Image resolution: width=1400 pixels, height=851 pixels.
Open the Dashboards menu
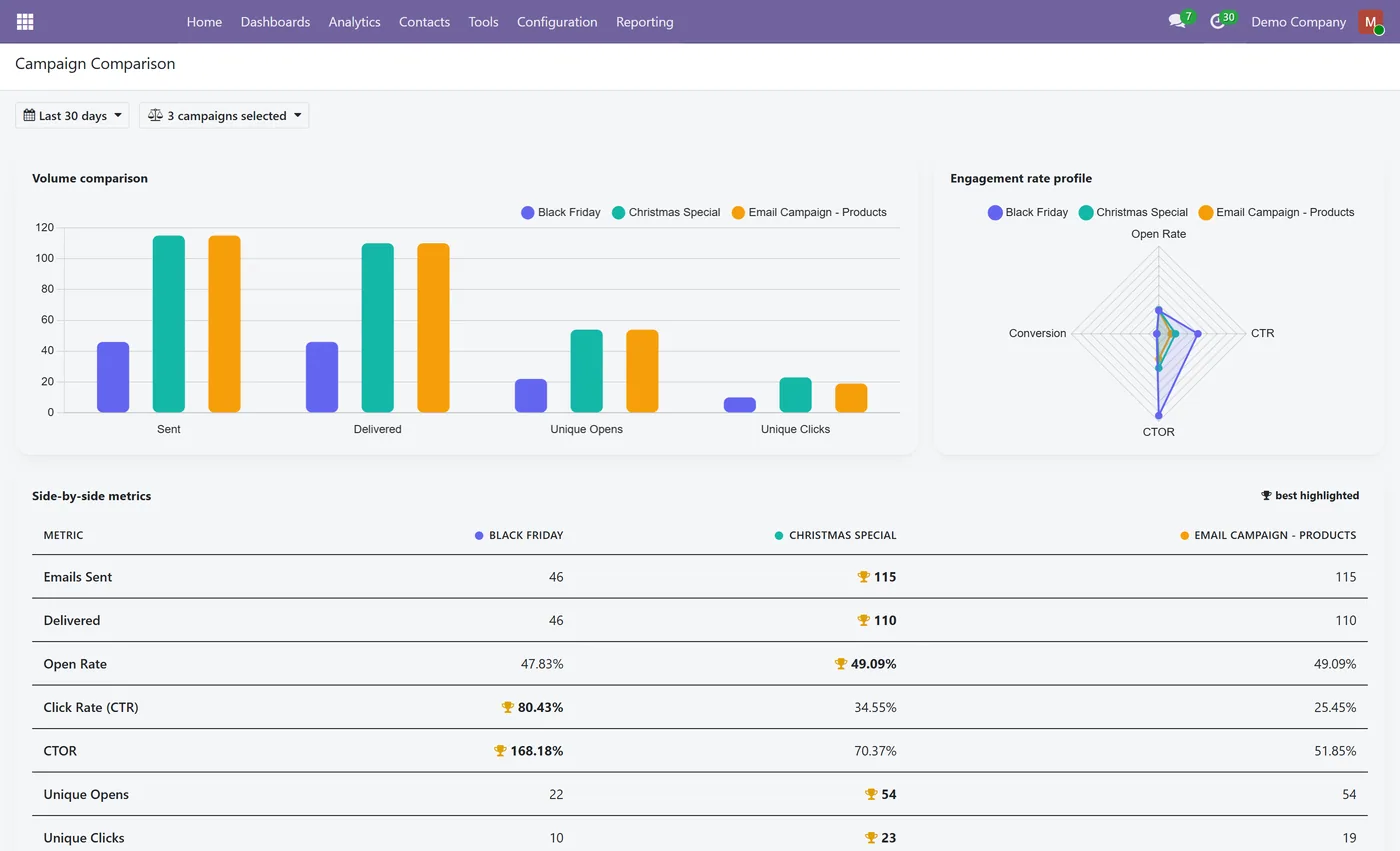[x=275, y=21]
